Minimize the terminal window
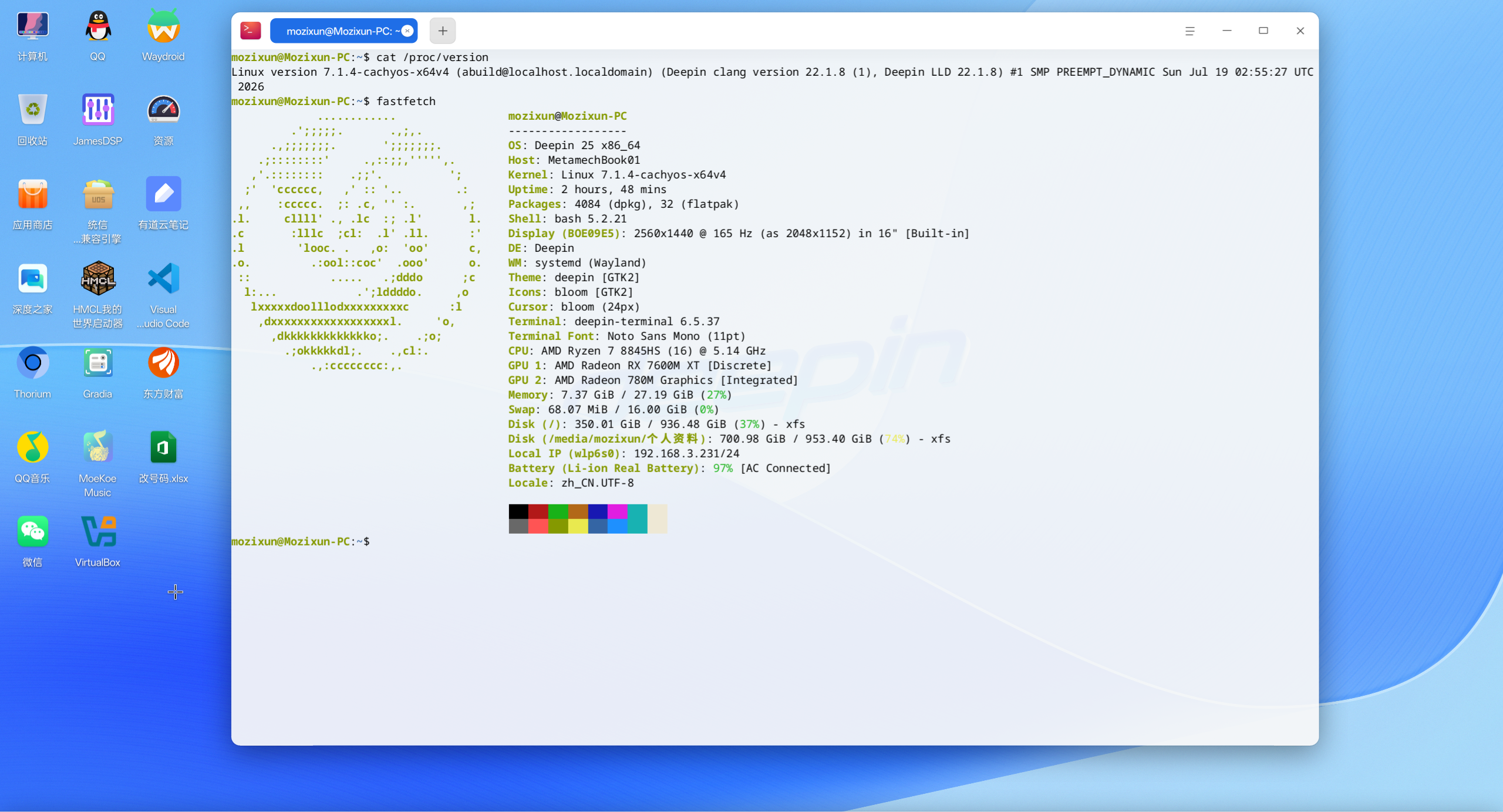Image resolution: width=1503 pixels, height=812 pixels. point(1226,31)
